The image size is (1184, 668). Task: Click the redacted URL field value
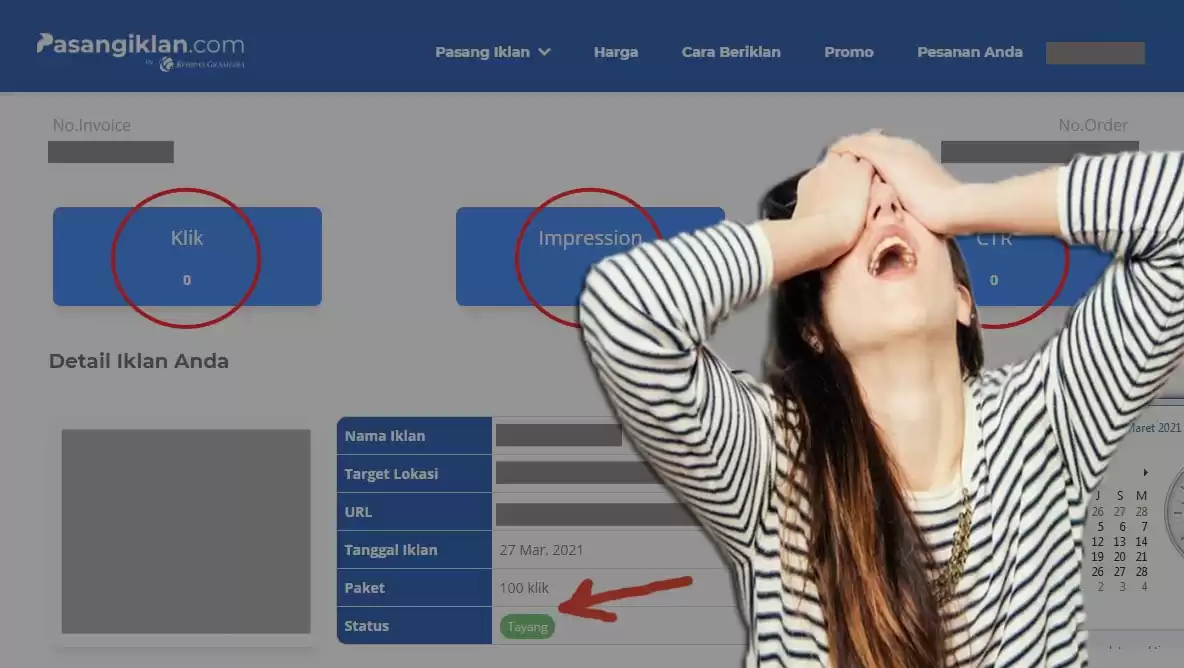click(580, 514)
